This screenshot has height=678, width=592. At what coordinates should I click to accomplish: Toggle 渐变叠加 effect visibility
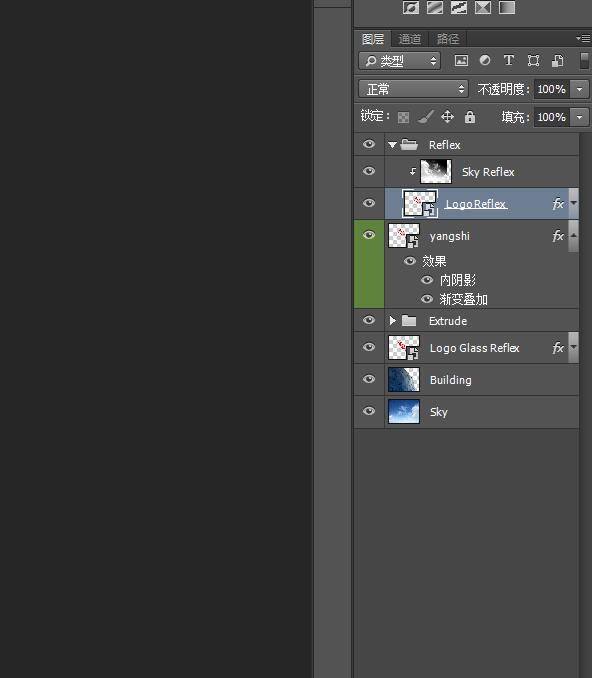[427, 299]
